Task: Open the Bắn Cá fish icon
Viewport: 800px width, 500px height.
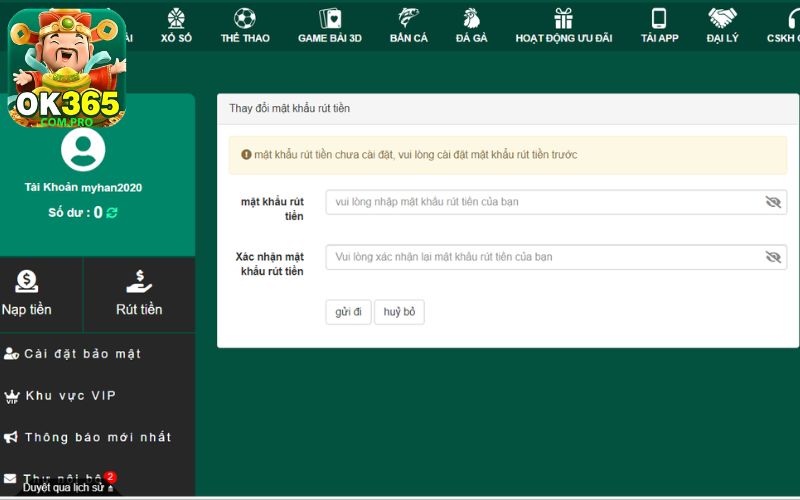Action: click(408, 18)
